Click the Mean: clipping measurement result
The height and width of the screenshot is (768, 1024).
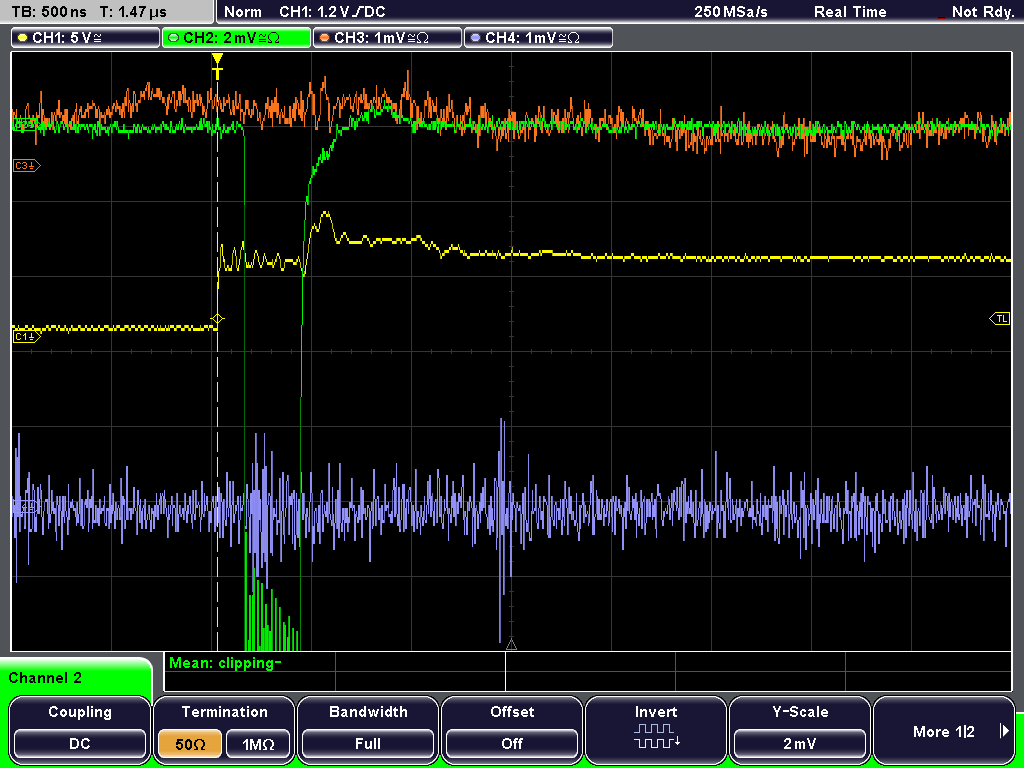tap(225, 663)
